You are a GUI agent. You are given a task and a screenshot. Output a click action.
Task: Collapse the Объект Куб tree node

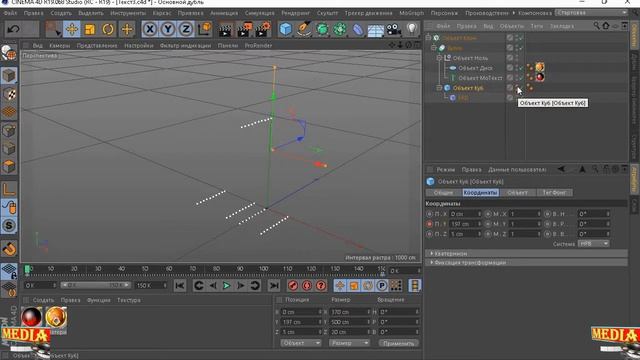[439, 88]
